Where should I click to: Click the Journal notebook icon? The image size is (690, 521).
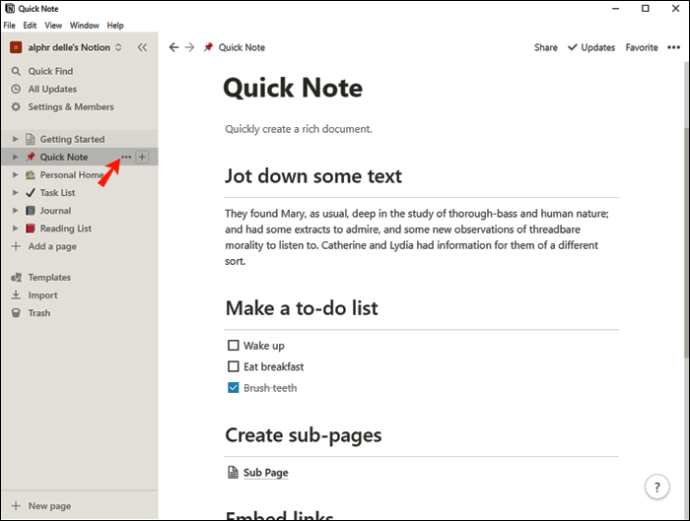30,210
